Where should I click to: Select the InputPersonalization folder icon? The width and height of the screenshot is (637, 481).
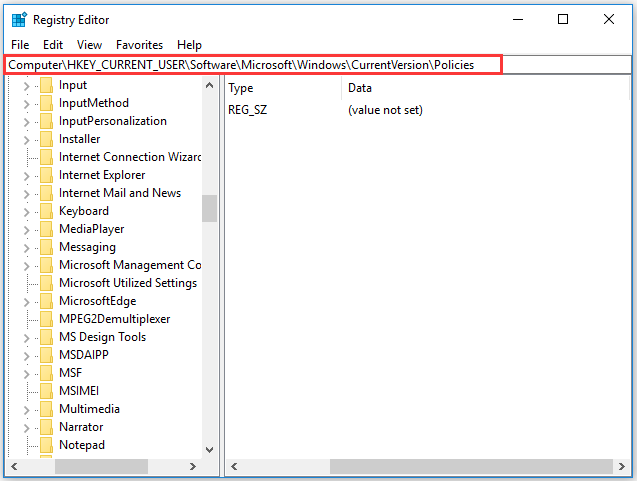[46, 121]
